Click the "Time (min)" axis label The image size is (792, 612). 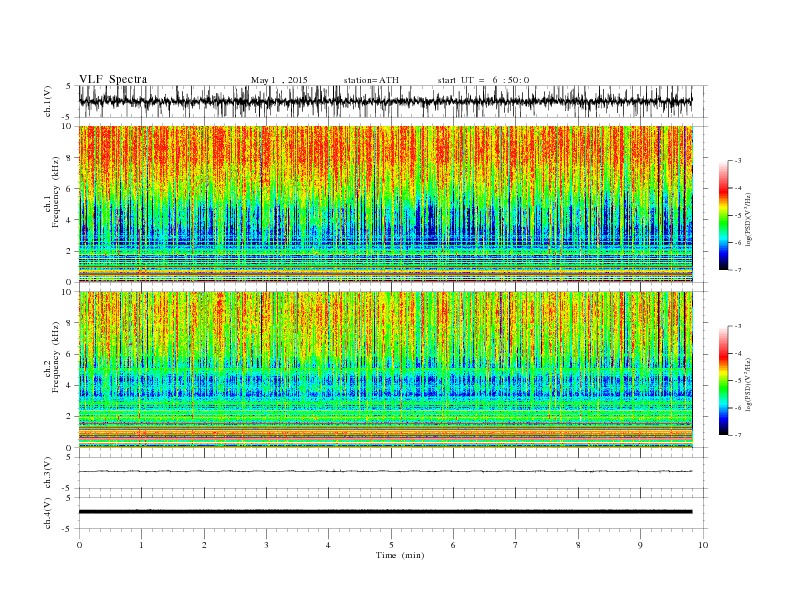(400, 555)
